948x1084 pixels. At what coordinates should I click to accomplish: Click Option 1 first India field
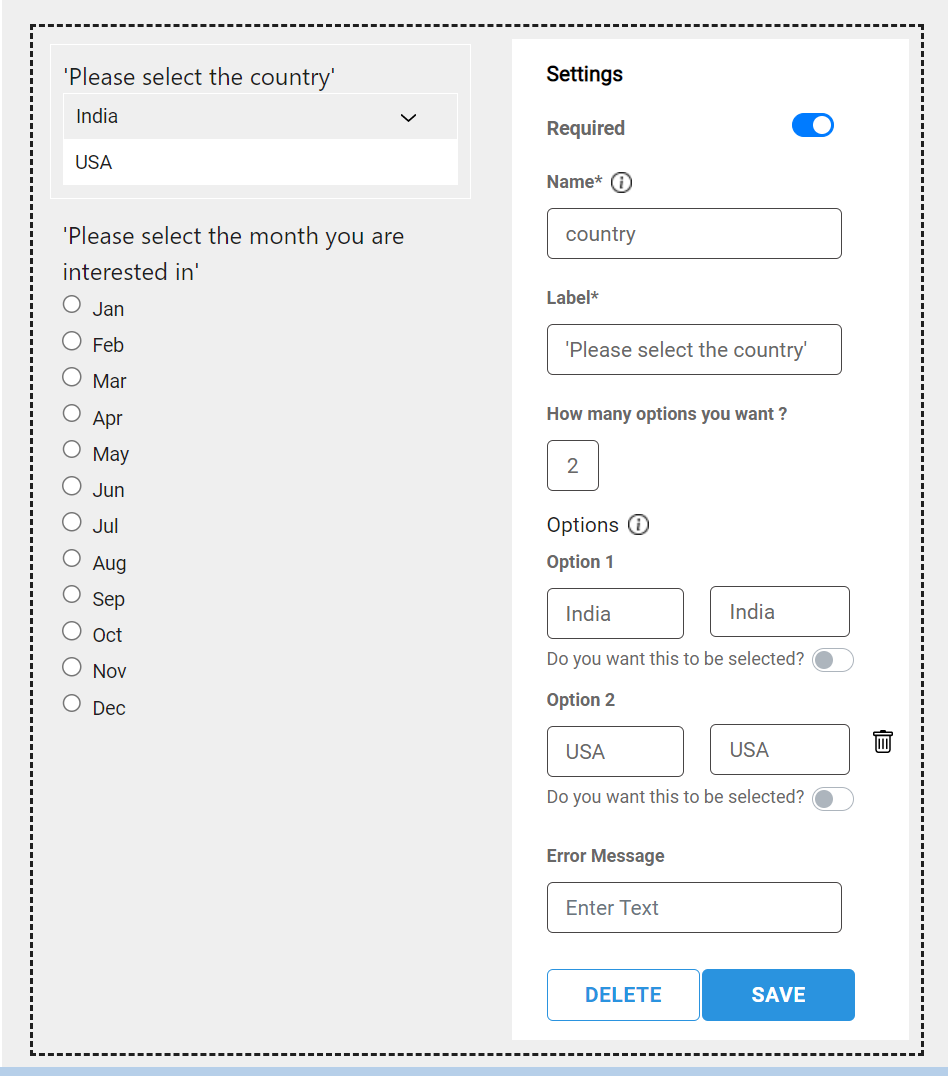(615, 614)
